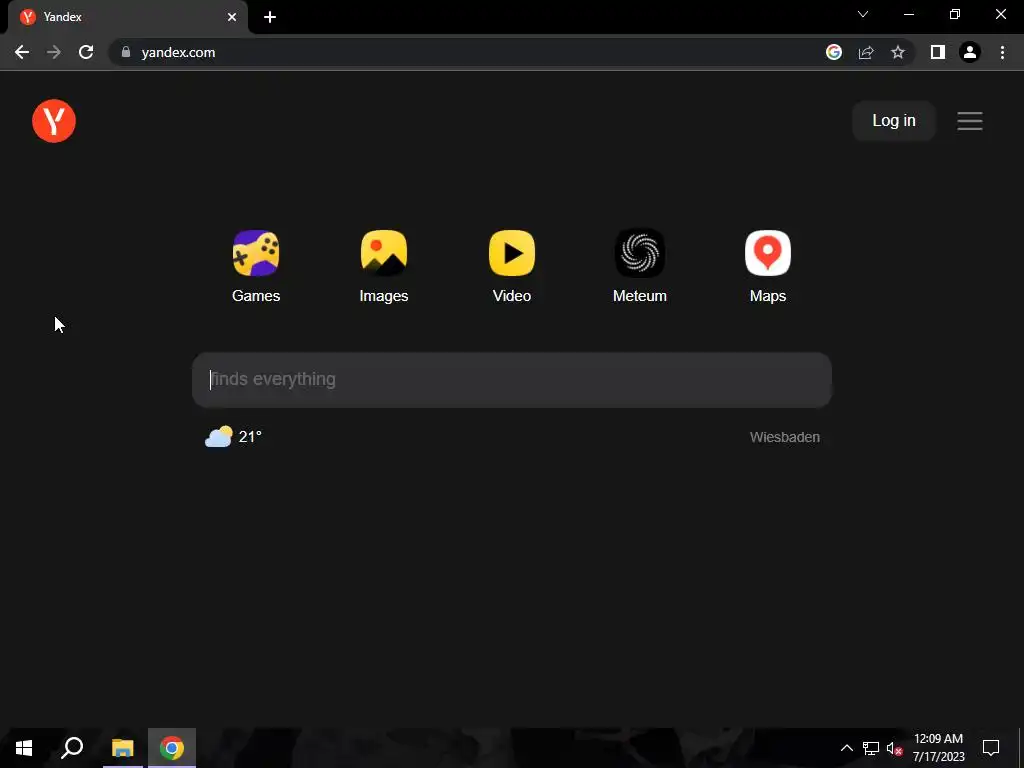Open the network status tray icon
Image resolution: width=1024 pixels, height=768 pixels.
coord(871,748)
